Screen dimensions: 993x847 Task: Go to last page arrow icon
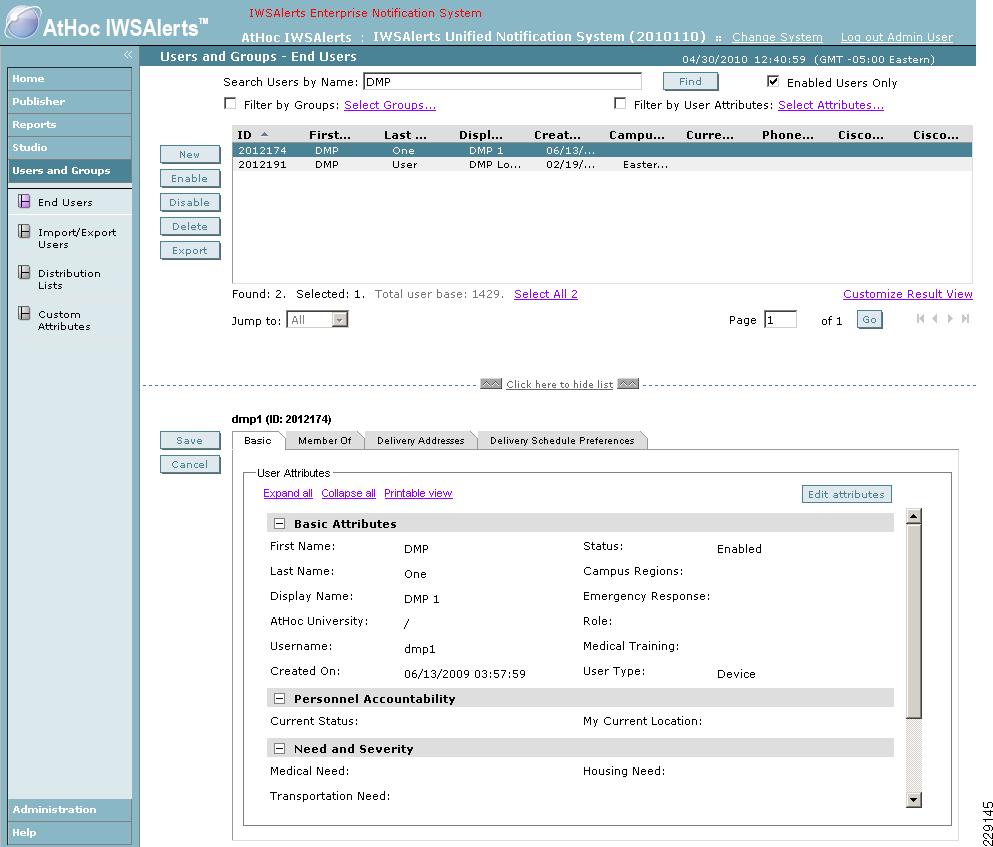pos(965,319)
